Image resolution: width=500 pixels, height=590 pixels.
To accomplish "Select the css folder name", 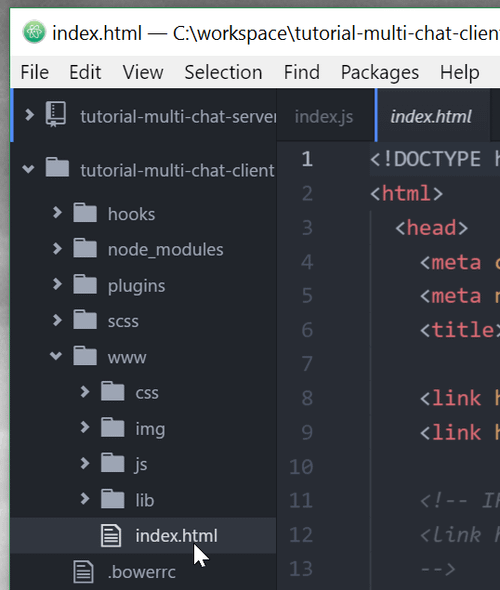I will point(147,393).
